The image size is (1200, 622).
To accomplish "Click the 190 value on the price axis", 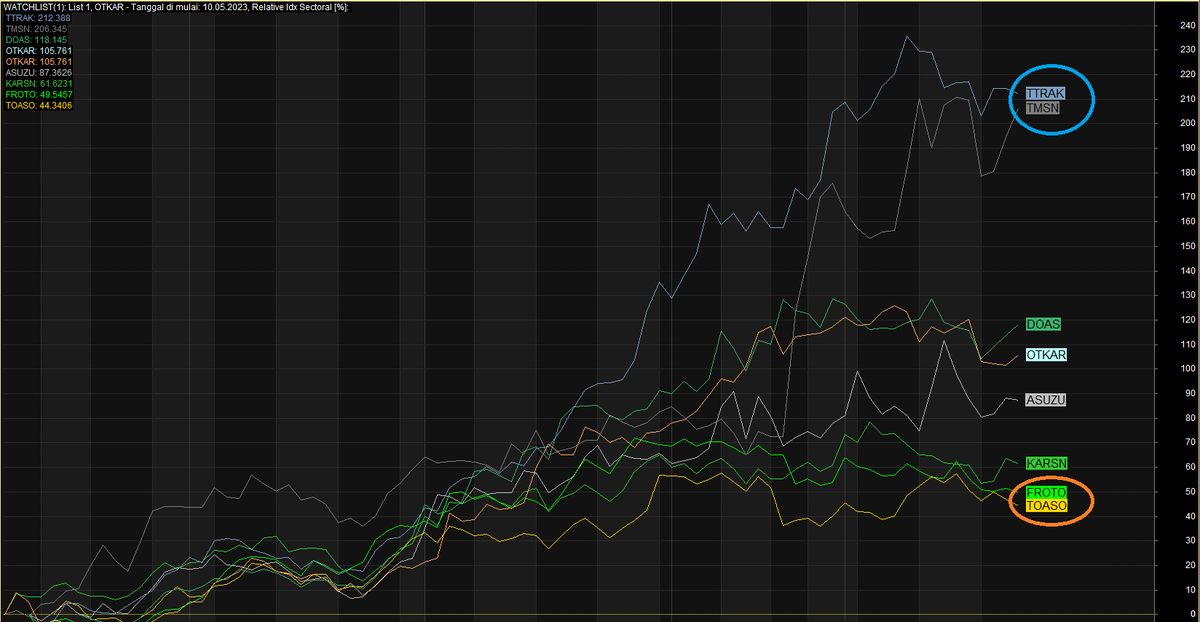I will pyautogui.click(x=1188, y=147).
